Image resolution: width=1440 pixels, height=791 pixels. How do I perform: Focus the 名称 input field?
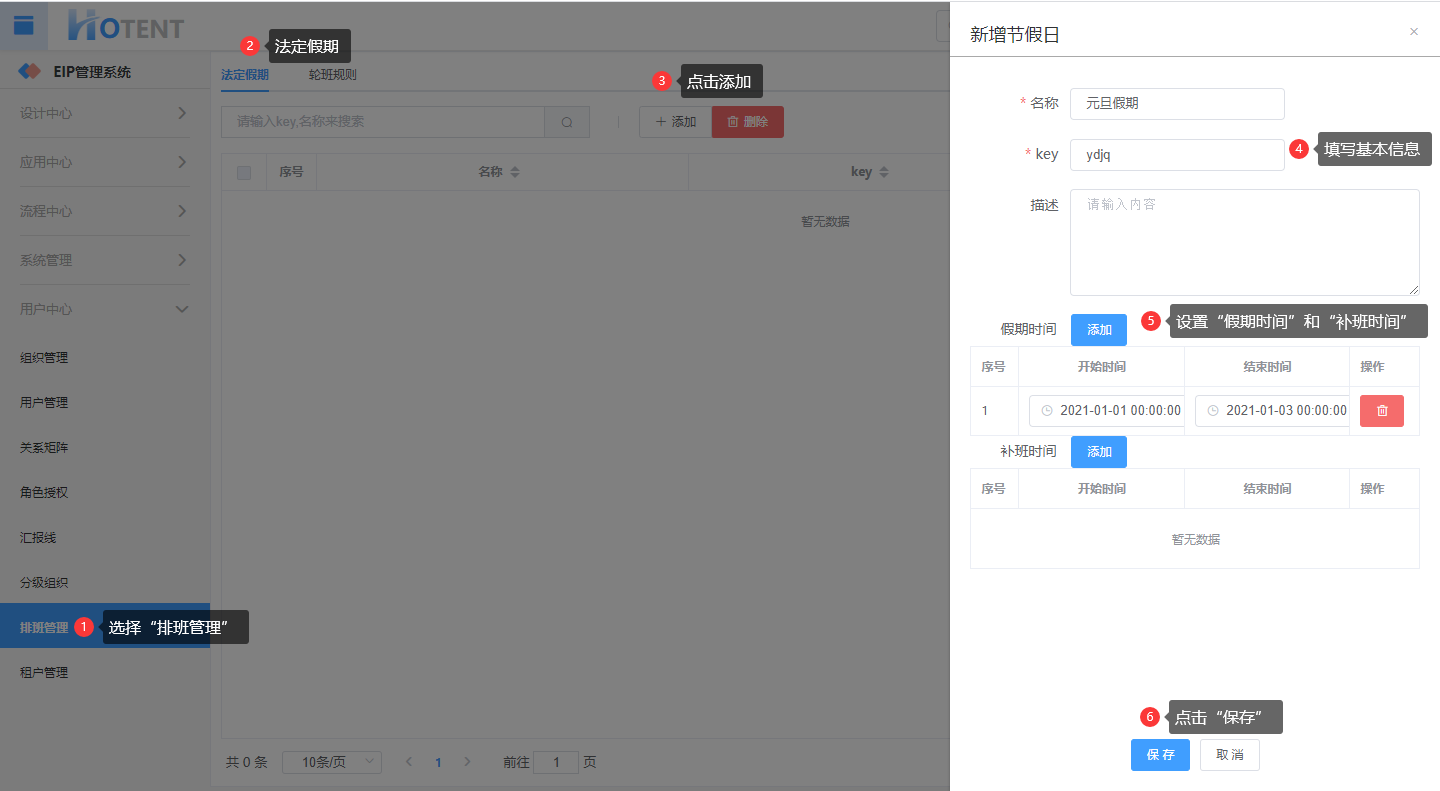pyautogui.click(x=1177, y=103)
